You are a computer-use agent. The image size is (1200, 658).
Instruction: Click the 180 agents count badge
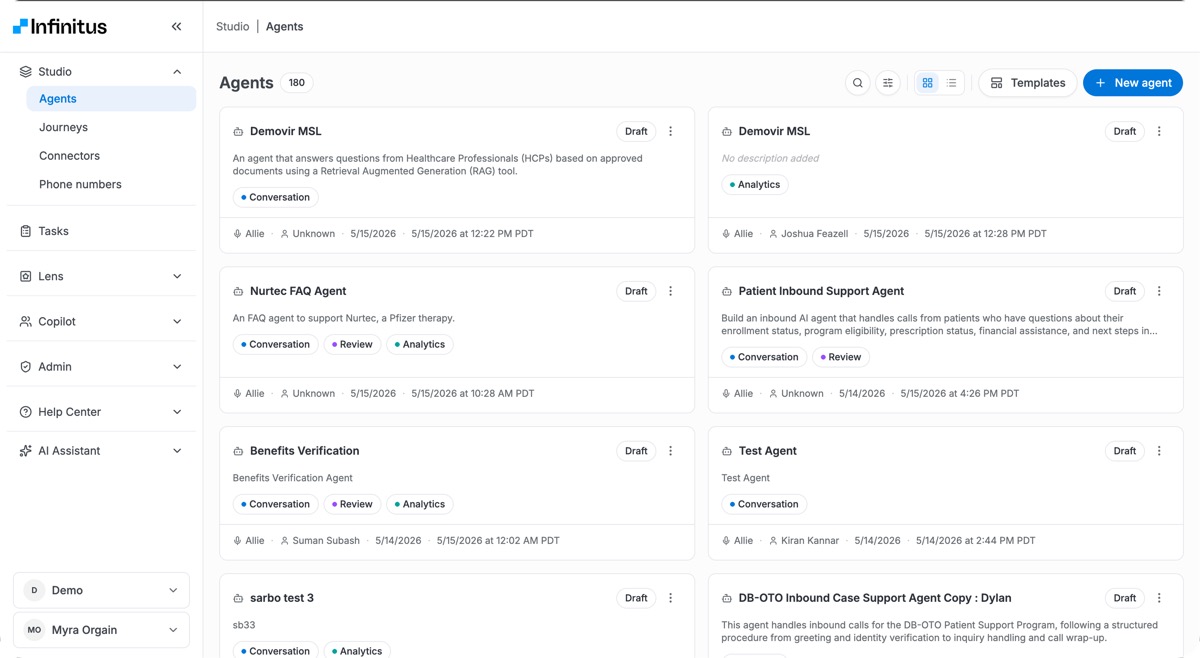click(297, 83)
